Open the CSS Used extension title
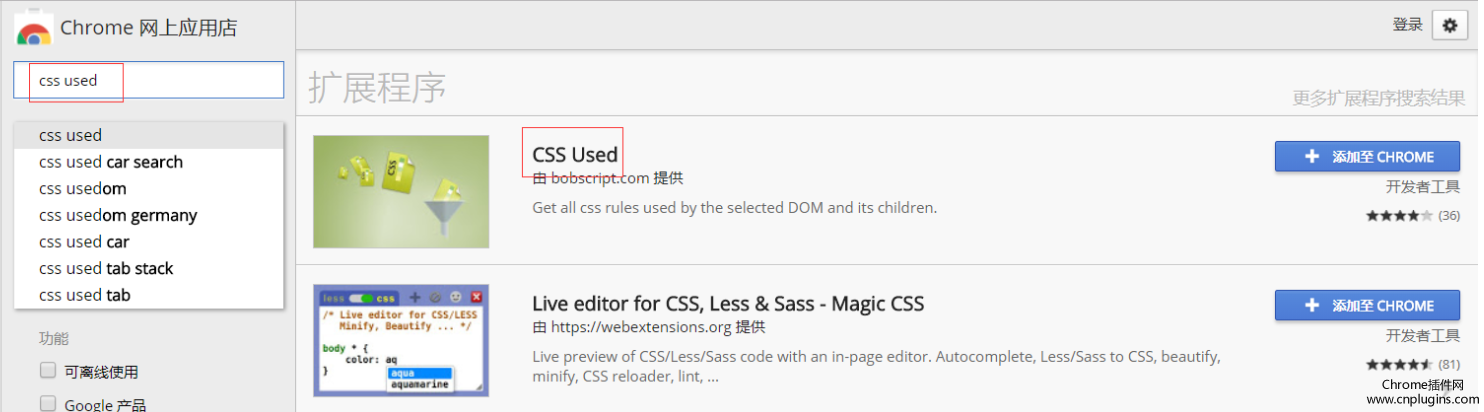1484x412 pixels. click(575, 155)
